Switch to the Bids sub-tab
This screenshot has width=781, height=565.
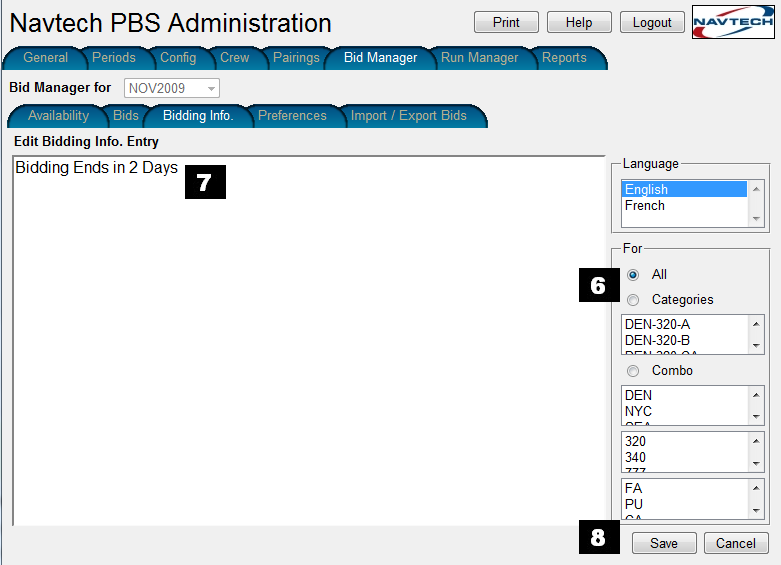[126, 116]
